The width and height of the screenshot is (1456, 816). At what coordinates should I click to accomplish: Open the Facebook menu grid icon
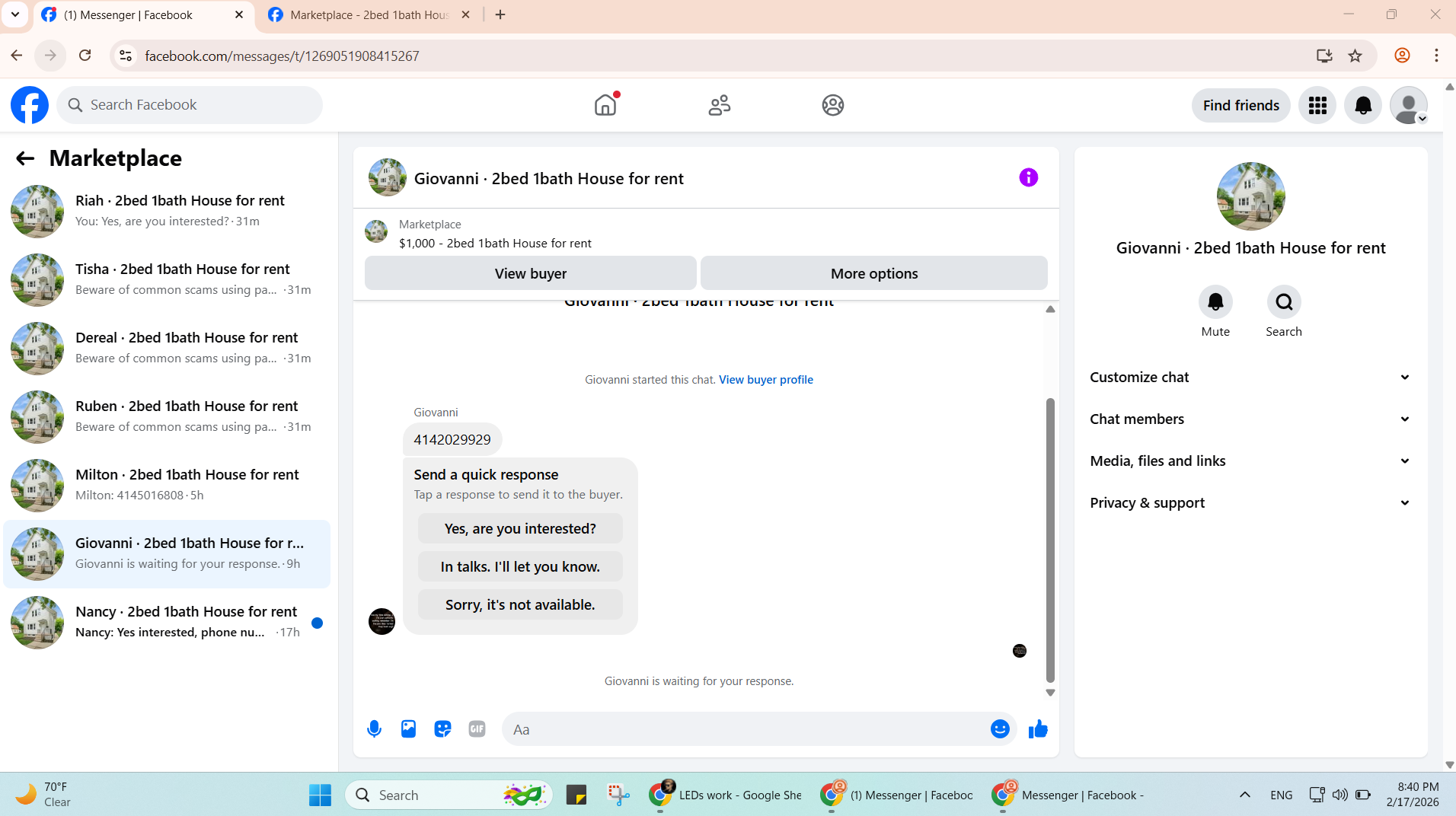pos(1317,105)
